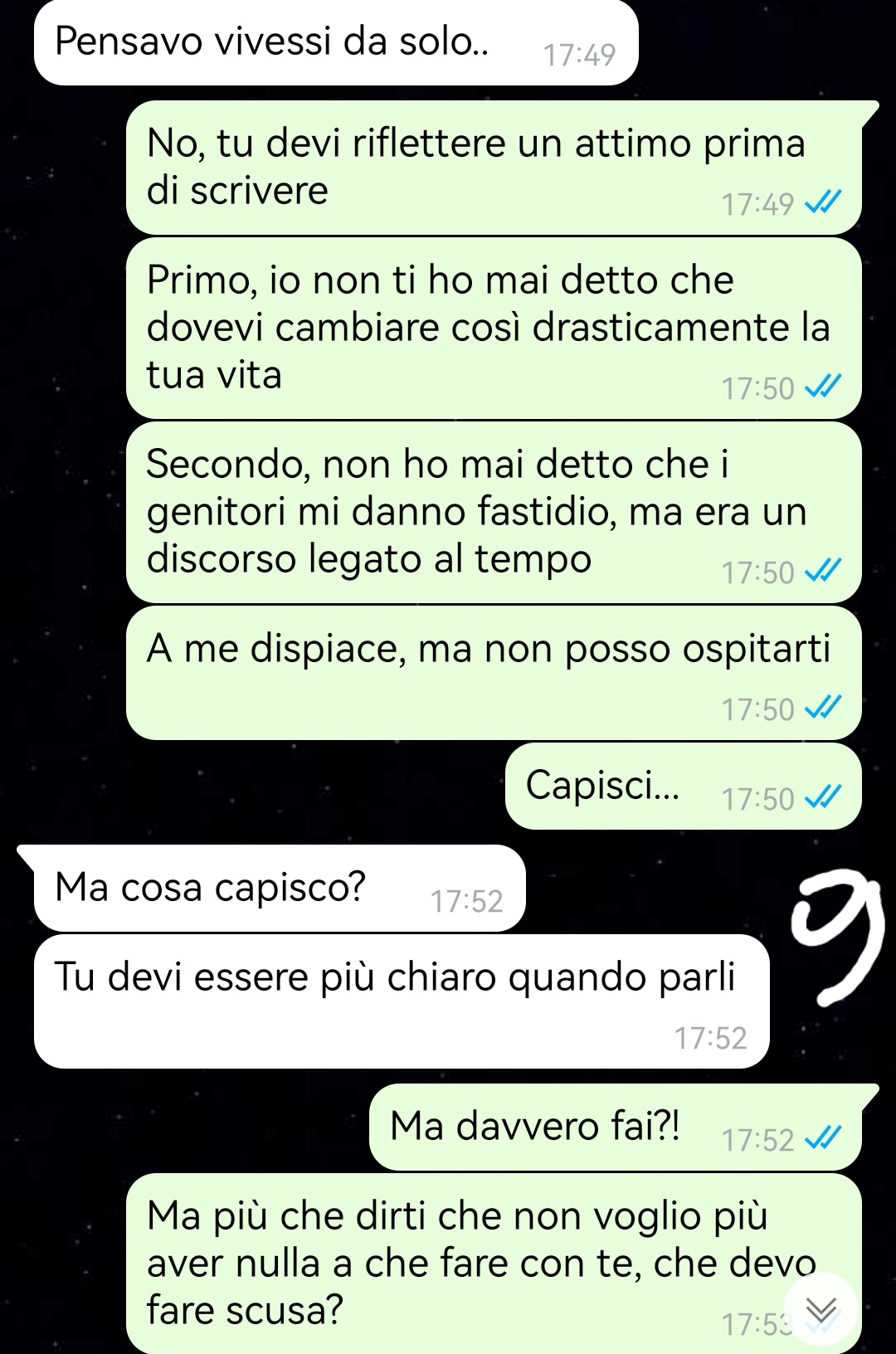Tap blue ticks on 'No, tu devi riflettere' message
This screenshot has width=896, height=1354.
(x=824, y=203)
